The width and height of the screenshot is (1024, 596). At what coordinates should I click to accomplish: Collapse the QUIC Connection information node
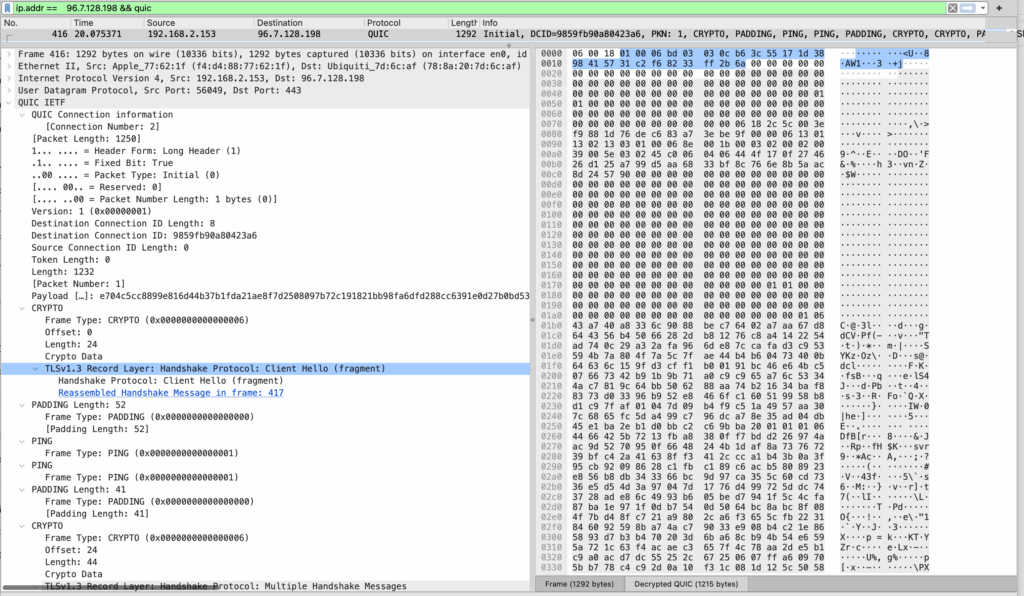pyautogui.click(x=22, y=114)
